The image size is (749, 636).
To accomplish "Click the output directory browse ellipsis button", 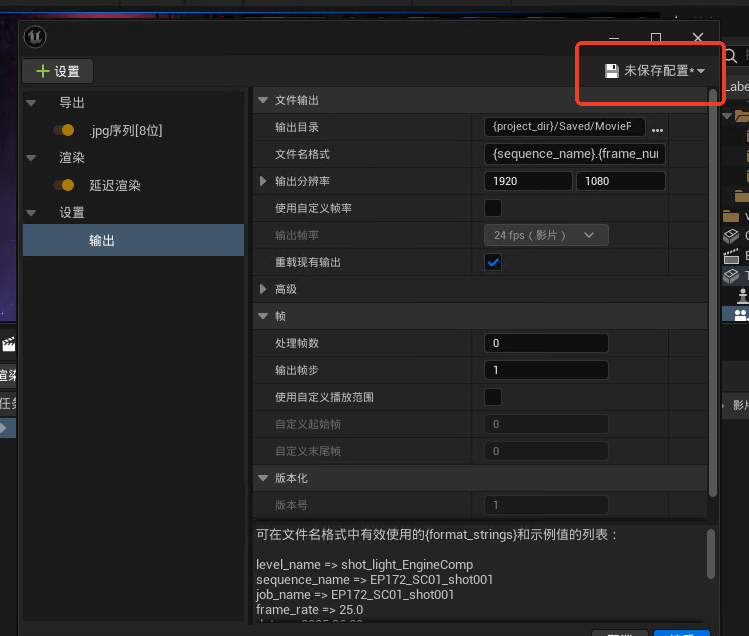I will point(657,128).
